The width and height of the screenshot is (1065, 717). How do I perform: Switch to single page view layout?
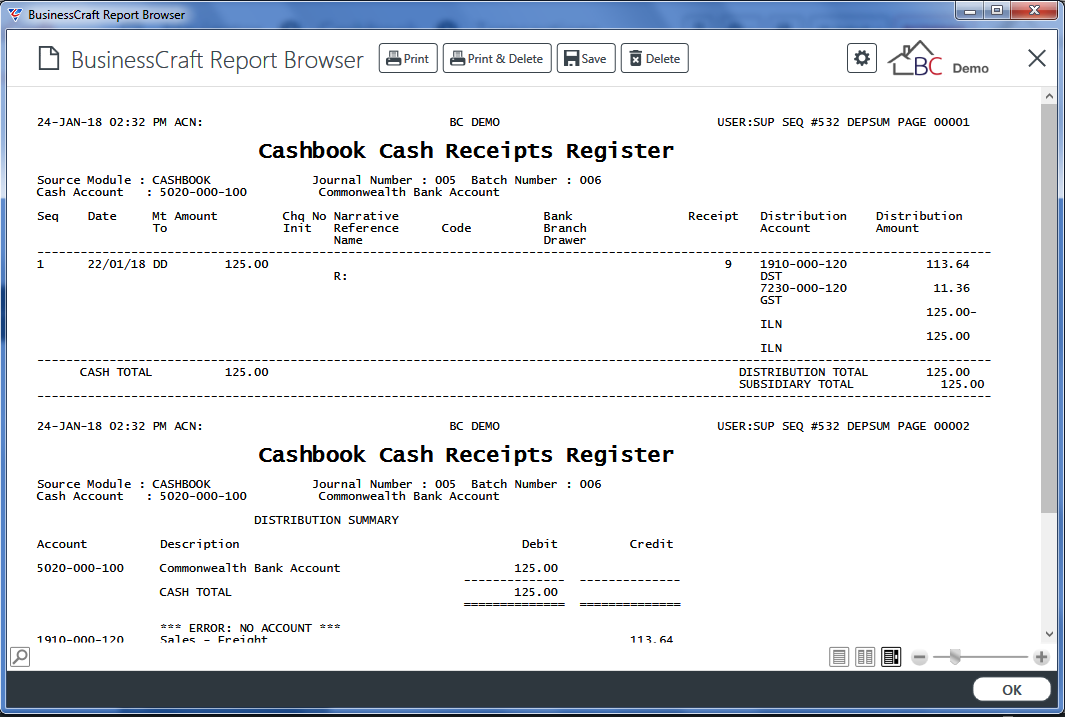[x=839, y=657]
